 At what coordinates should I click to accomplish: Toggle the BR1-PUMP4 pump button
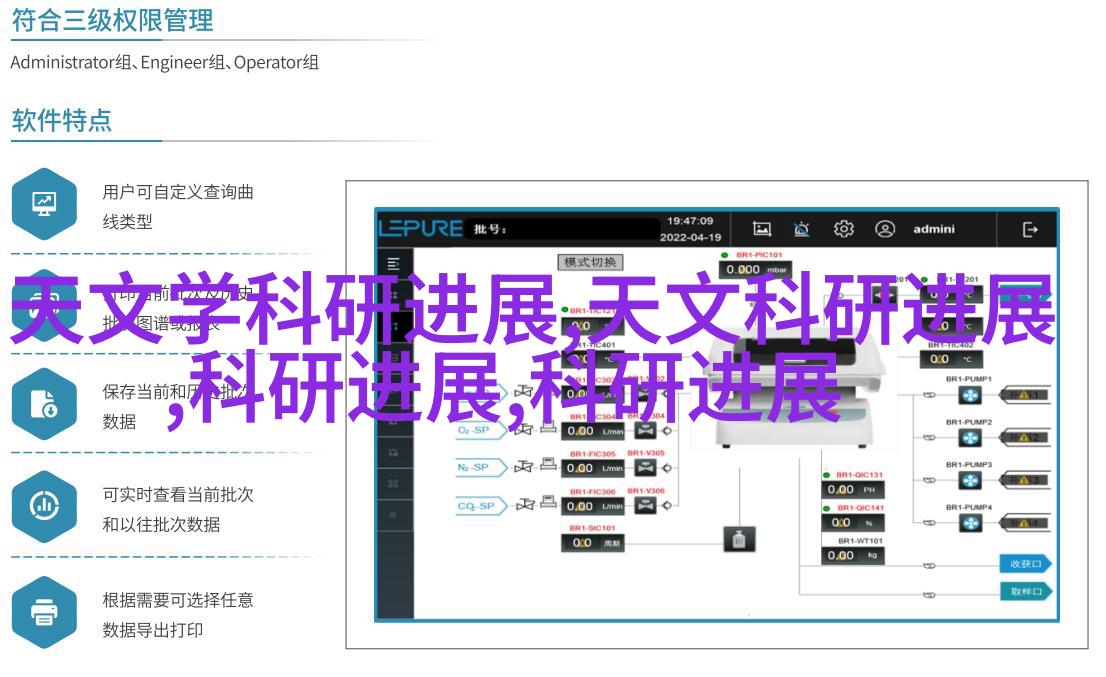971,523
